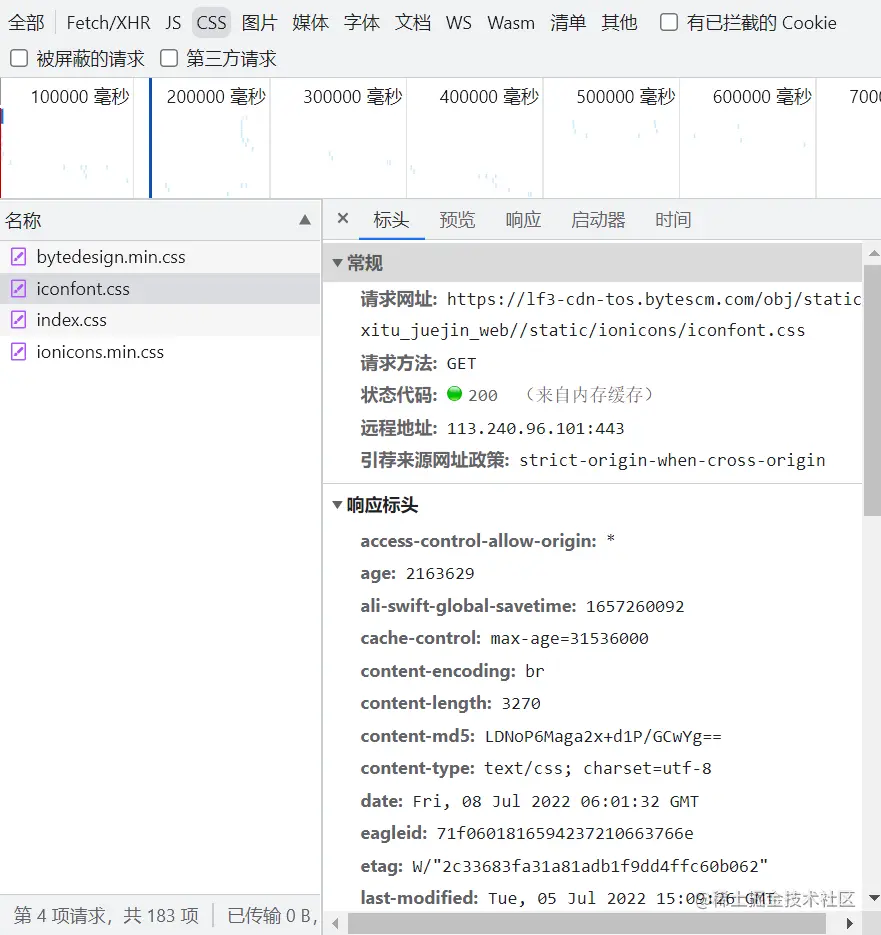The height and width of the screenshot is (935, 881).
Task: Filter requests by Fetch/XHR
Action: click(x=109, y=23)
